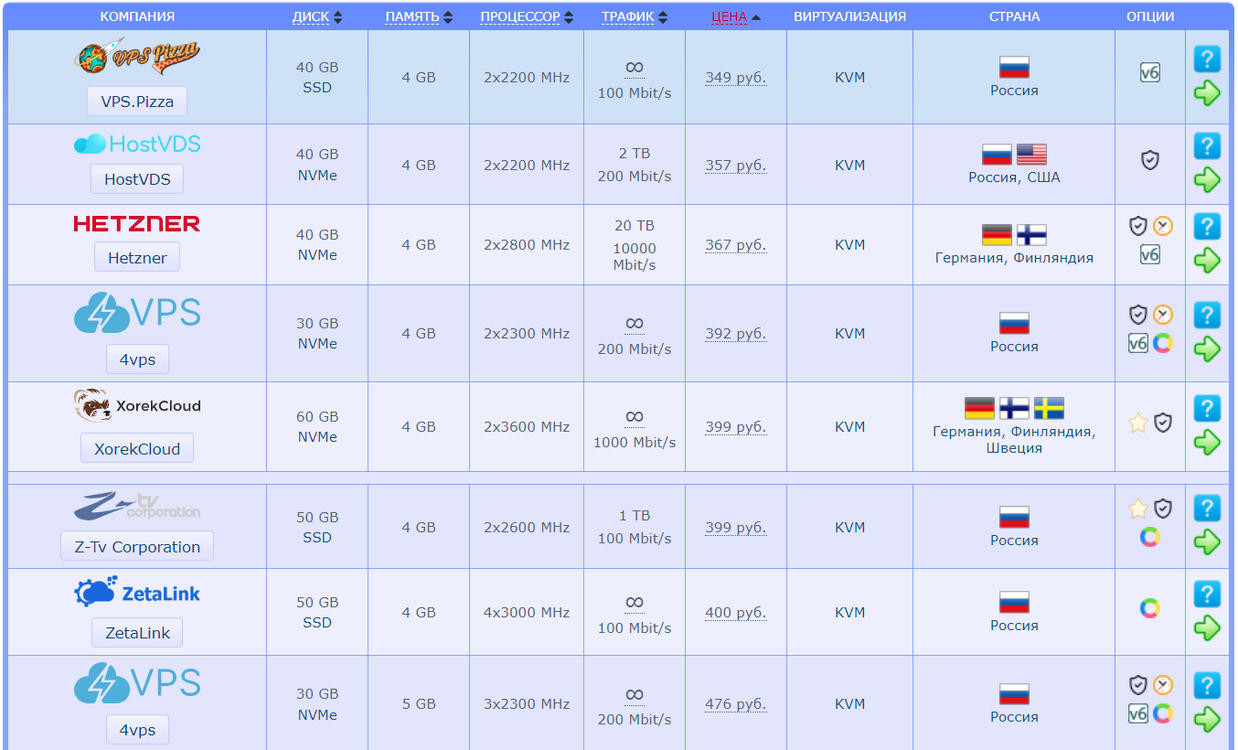
Task: Open help icon in VPS.Pizza row
Action: (1207, 59)
